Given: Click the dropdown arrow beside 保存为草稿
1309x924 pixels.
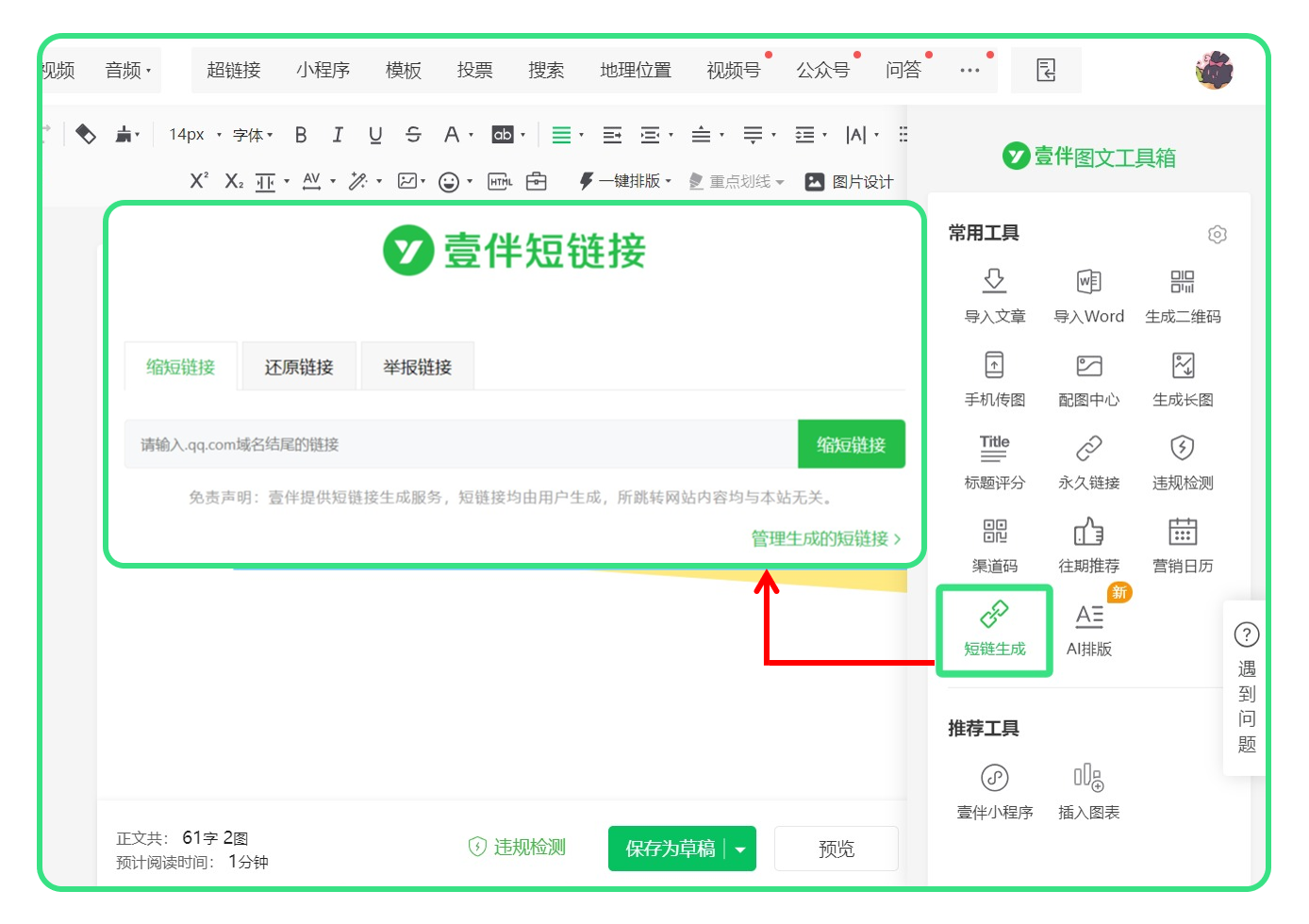Looking at the screenshot, I should pyautogui.click(x=740, y=849).
